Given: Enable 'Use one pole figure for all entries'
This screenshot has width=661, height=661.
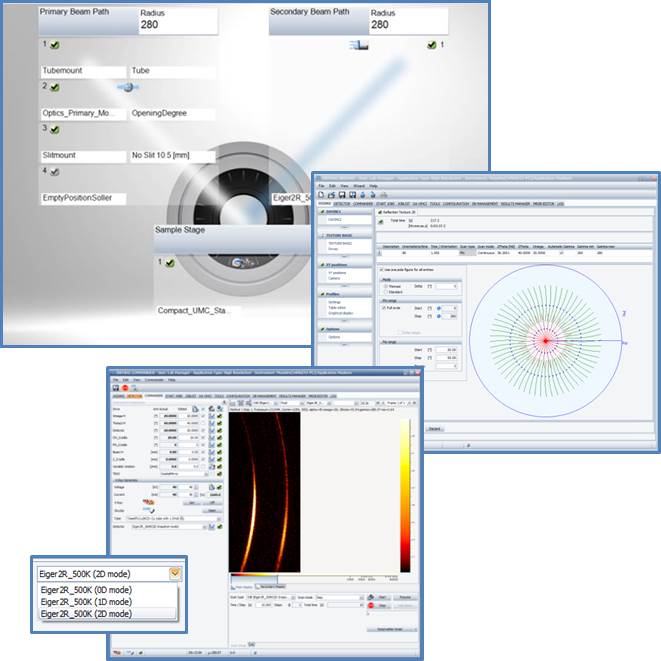Looking at the screenshot, I should pos(383,269).
